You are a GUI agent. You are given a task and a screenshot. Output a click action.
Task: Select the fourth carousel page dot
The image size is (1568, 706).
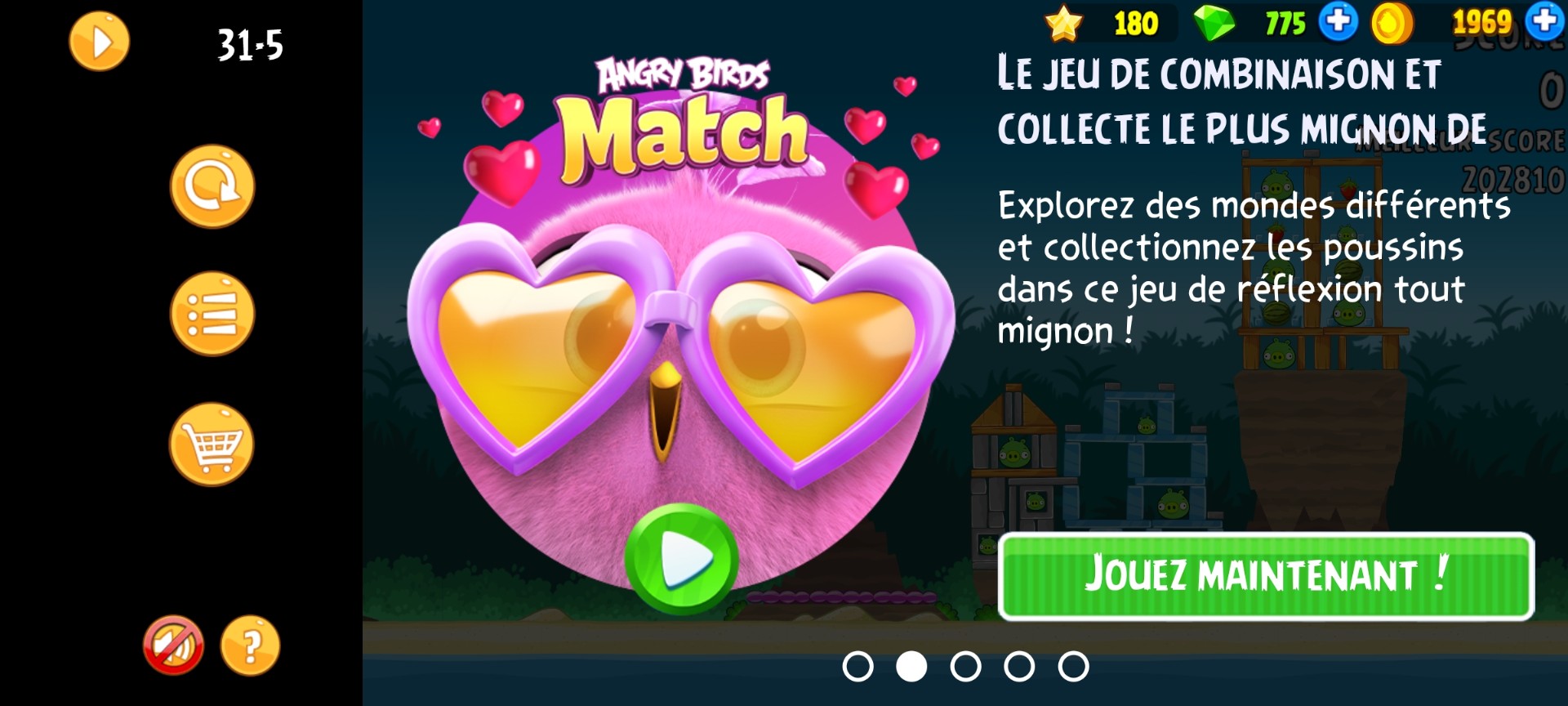click(x=1019, y=667)
